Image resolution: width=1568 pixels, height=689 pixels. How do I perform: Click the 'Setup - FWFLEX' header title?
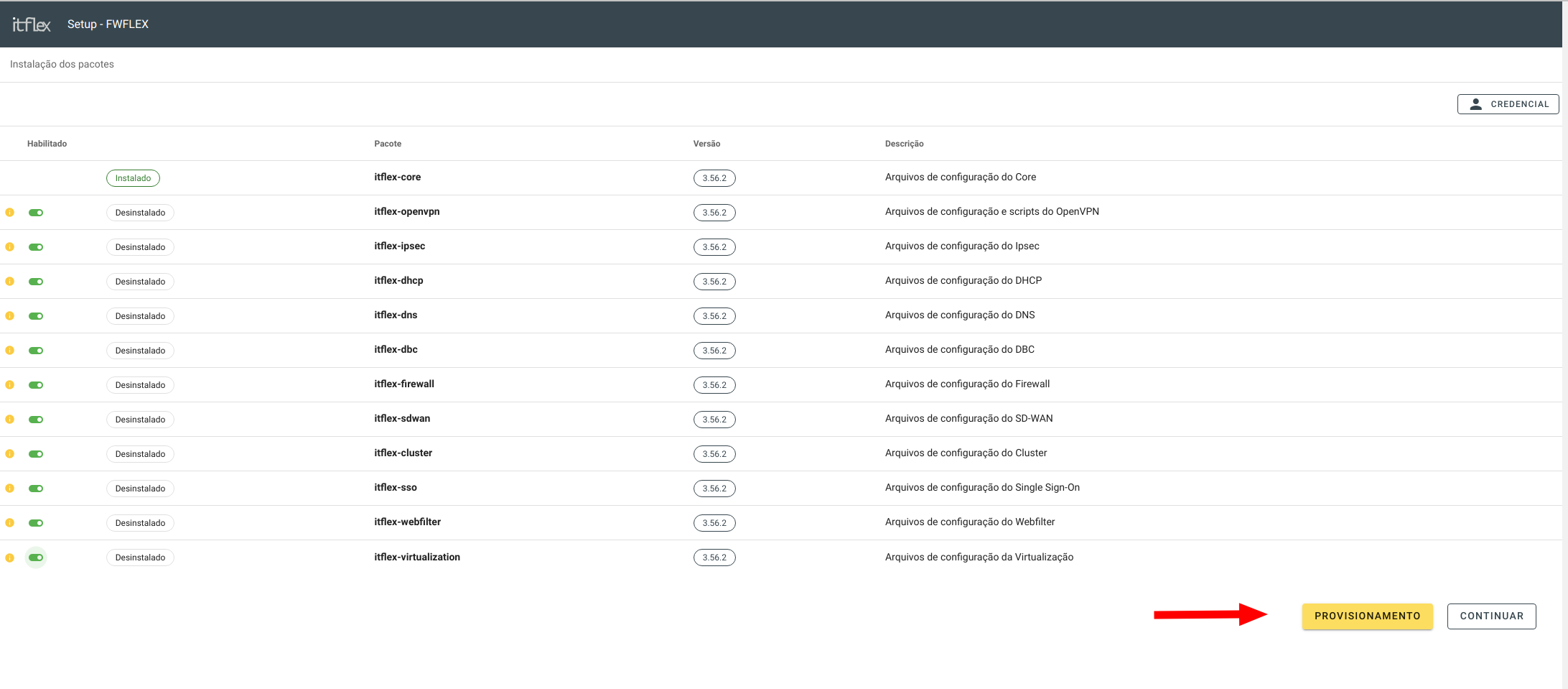click(x=108, y=24)
